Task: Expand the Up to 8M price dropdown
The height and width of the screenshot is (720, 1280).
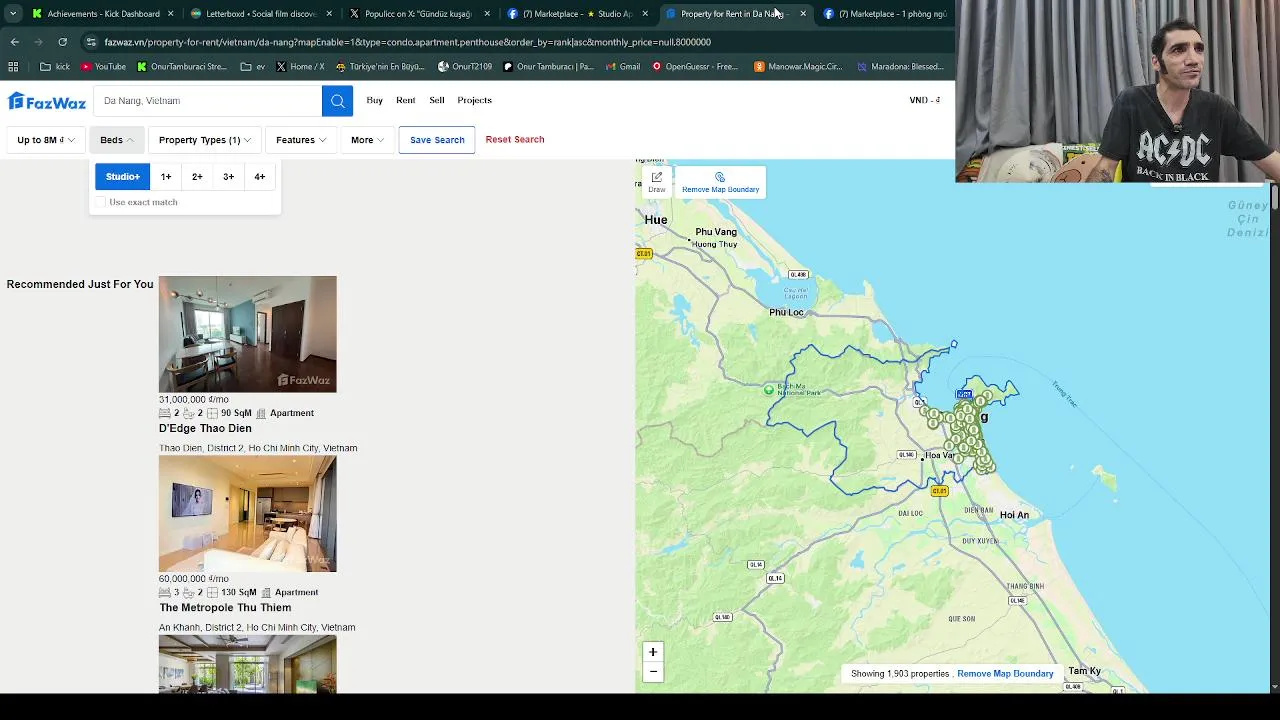Action: pos(45,140)
